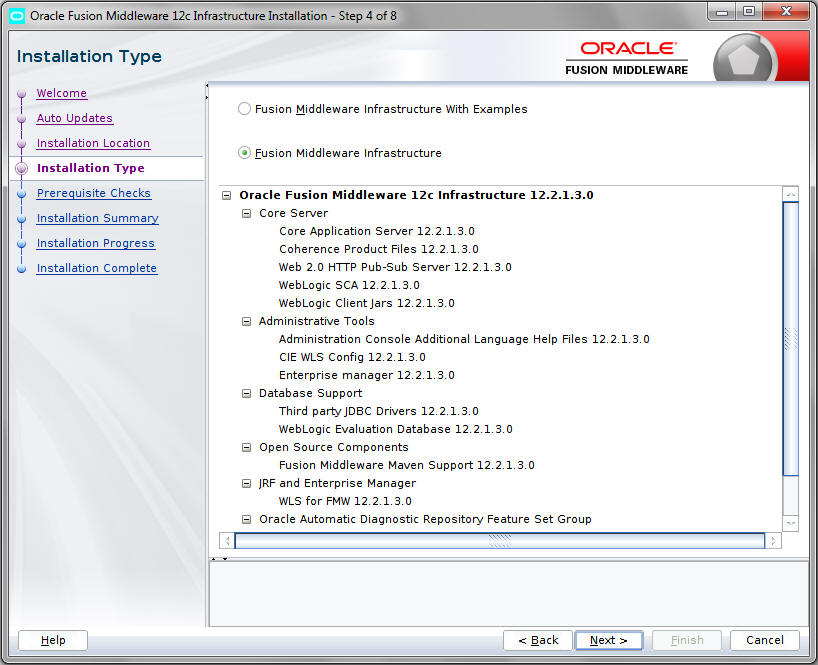Select Coherence Product Files 12.2.1.3.0 row
The image size is (818, 665).
pos(379,249)
